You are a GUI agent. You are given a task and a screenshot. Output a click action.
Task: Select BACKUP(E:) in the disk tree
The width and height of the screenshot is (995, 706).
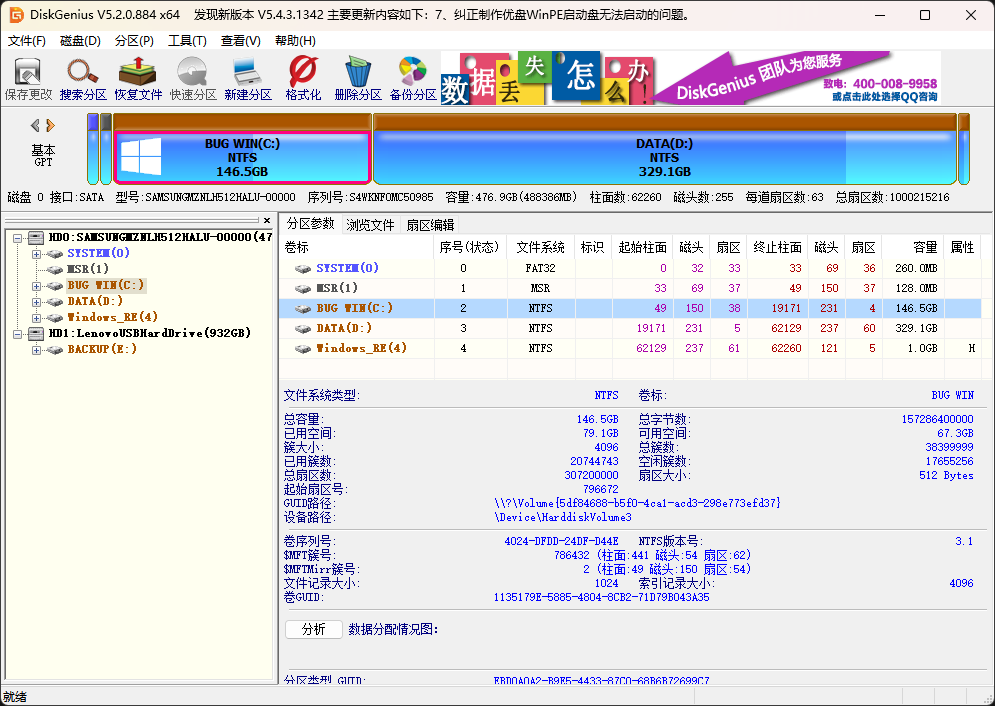tap(101, 349)
